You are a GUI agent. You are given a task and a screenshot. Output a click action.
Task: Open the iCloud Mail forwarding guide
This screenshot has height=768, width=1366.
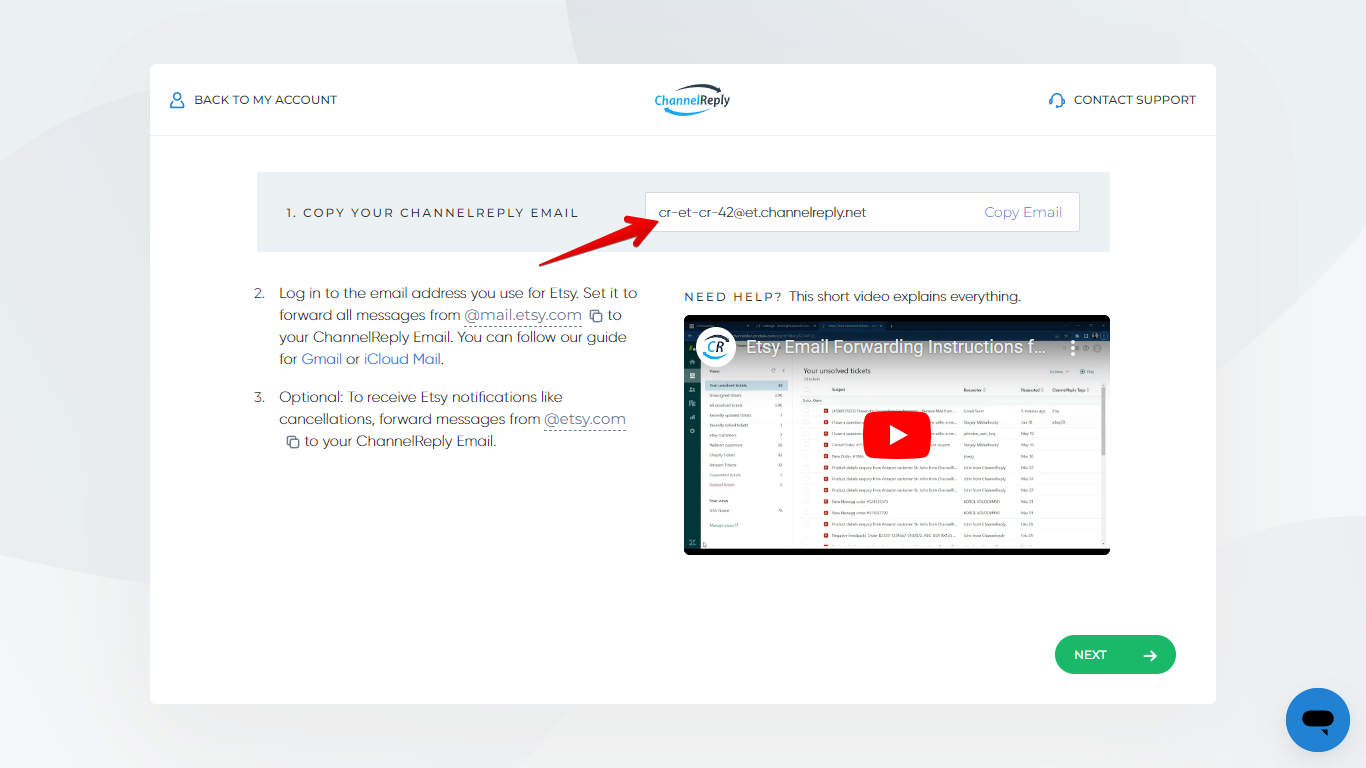[x=402, y=359]
